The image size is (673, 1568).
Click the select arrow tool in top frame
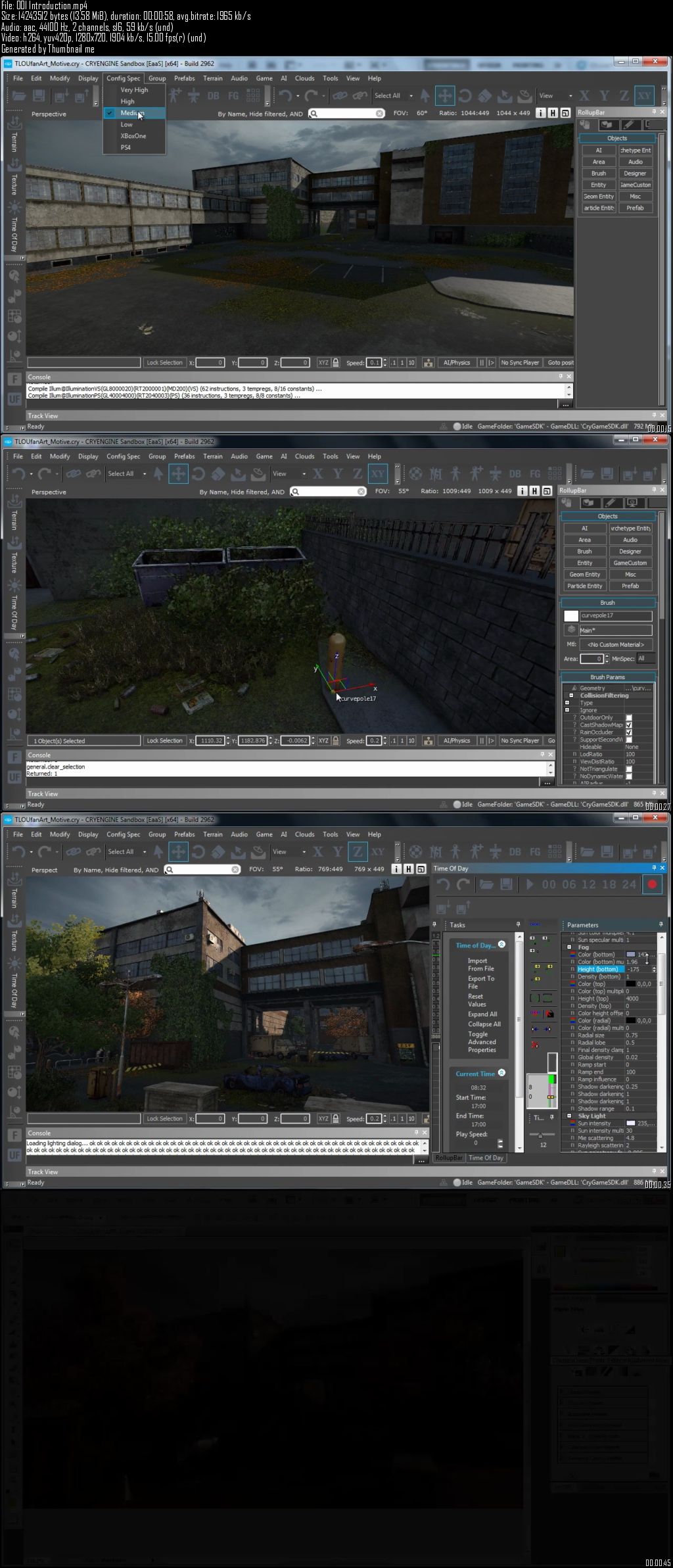point(425,96)
